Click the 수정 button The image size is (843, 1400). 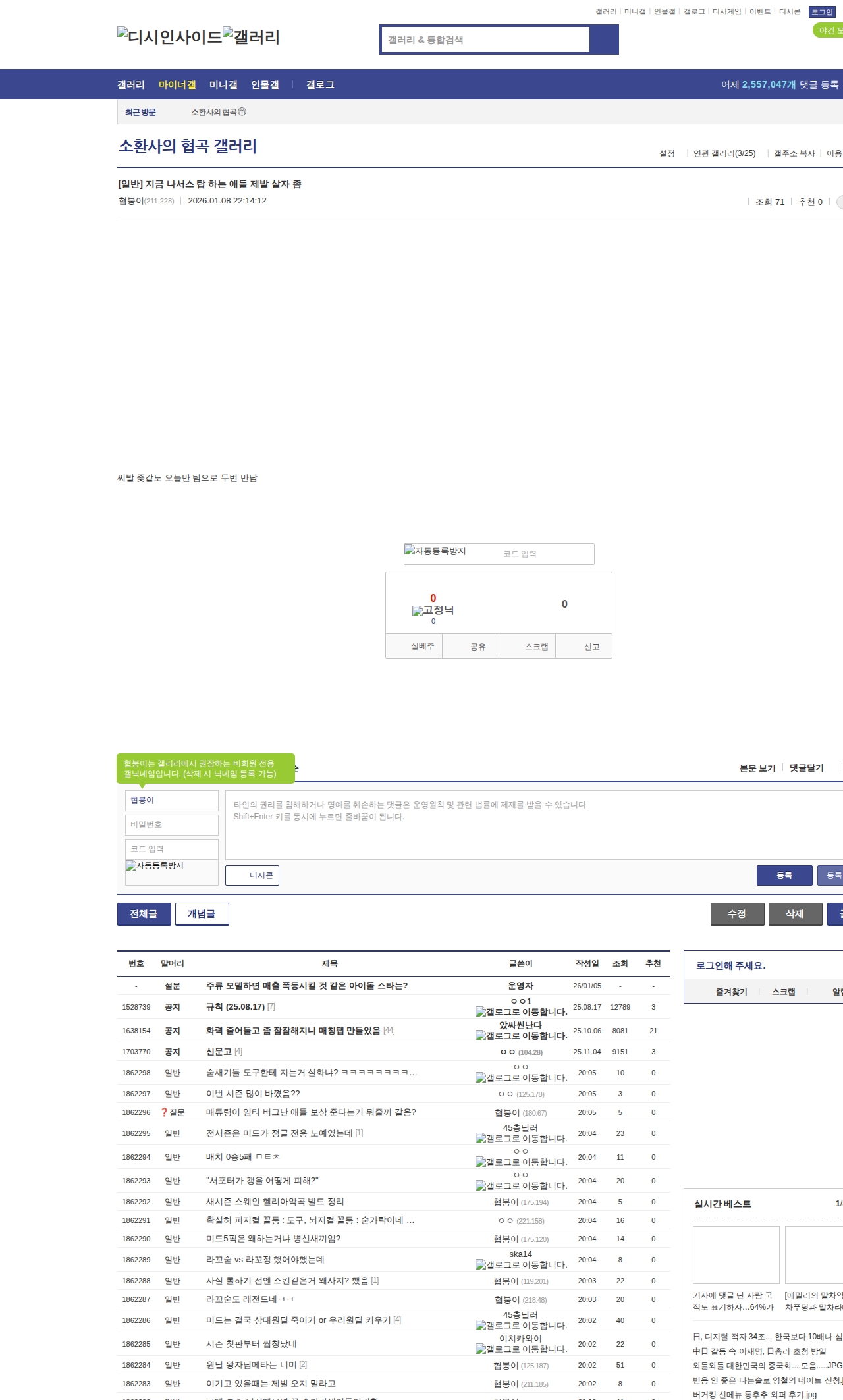[x=737, y=914]
